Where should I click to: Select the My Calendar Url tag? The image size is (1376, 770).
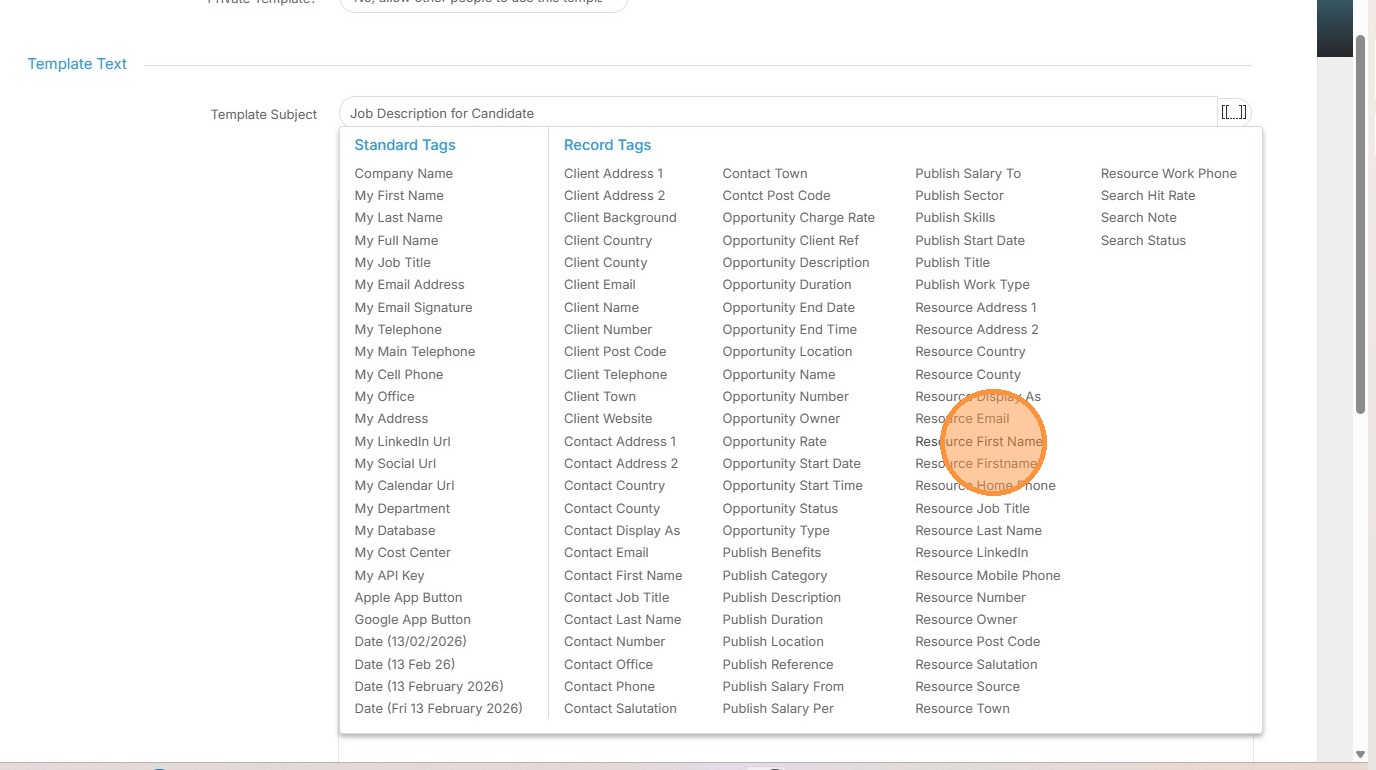click(405, 485)
